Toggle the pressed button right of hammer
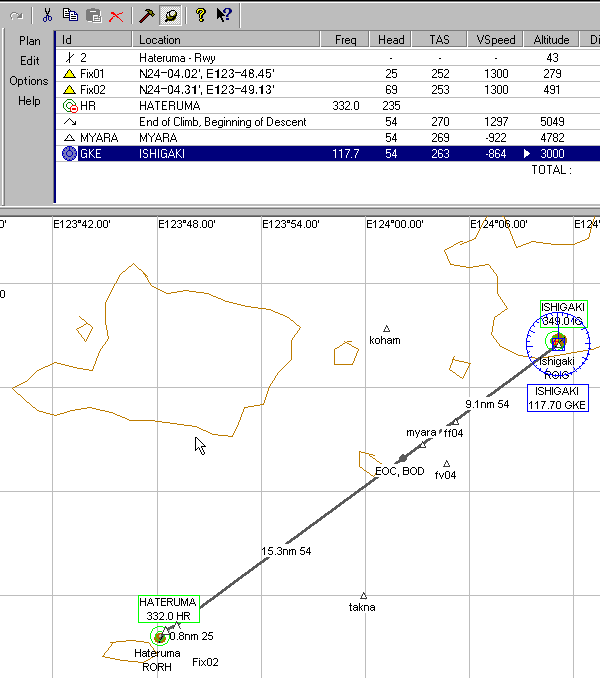The image size is (600, 678). click(x=170, y=15)
